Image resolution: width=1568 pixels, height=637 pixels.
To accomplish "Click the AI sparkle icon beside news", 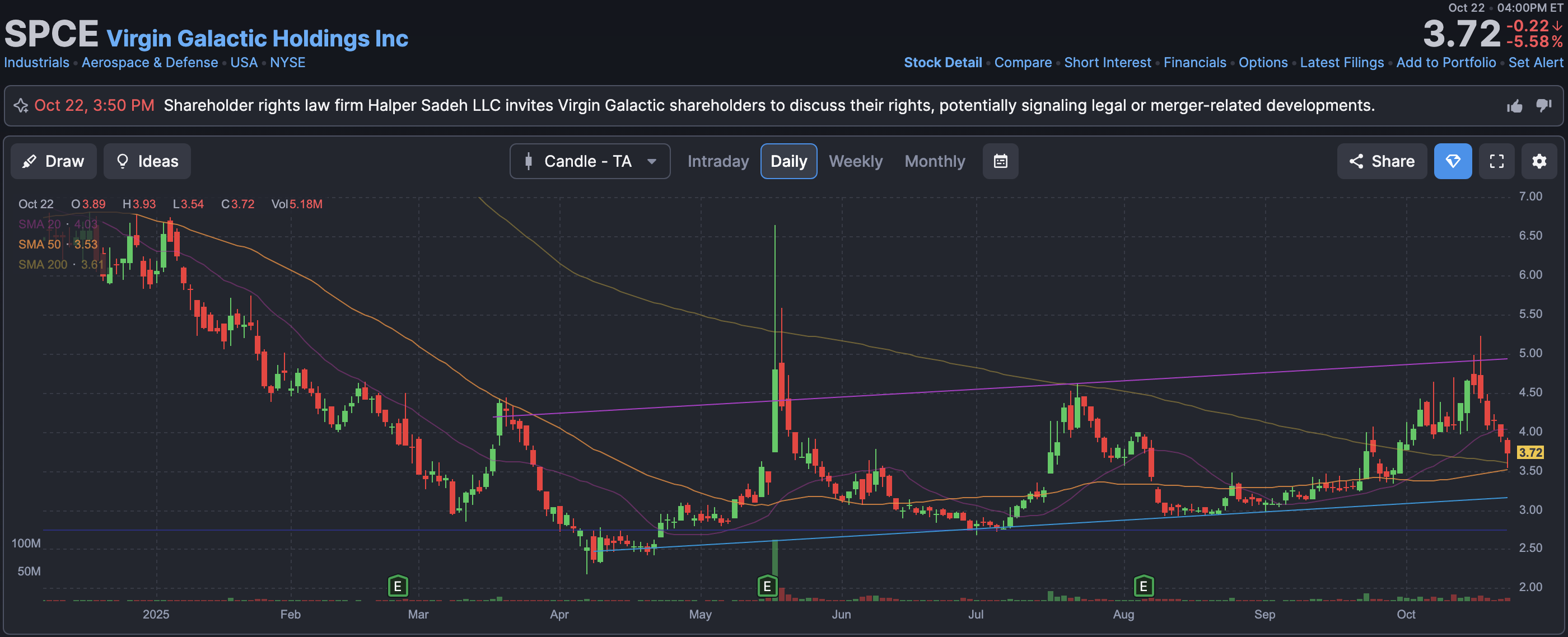I will point(21,106).
